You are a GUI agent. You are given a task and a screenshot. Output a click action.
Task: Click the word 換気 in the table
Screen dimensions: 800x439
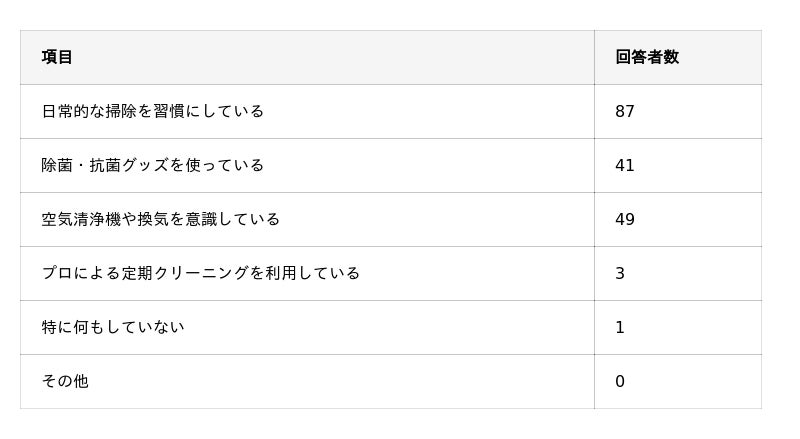coord(153,219)
